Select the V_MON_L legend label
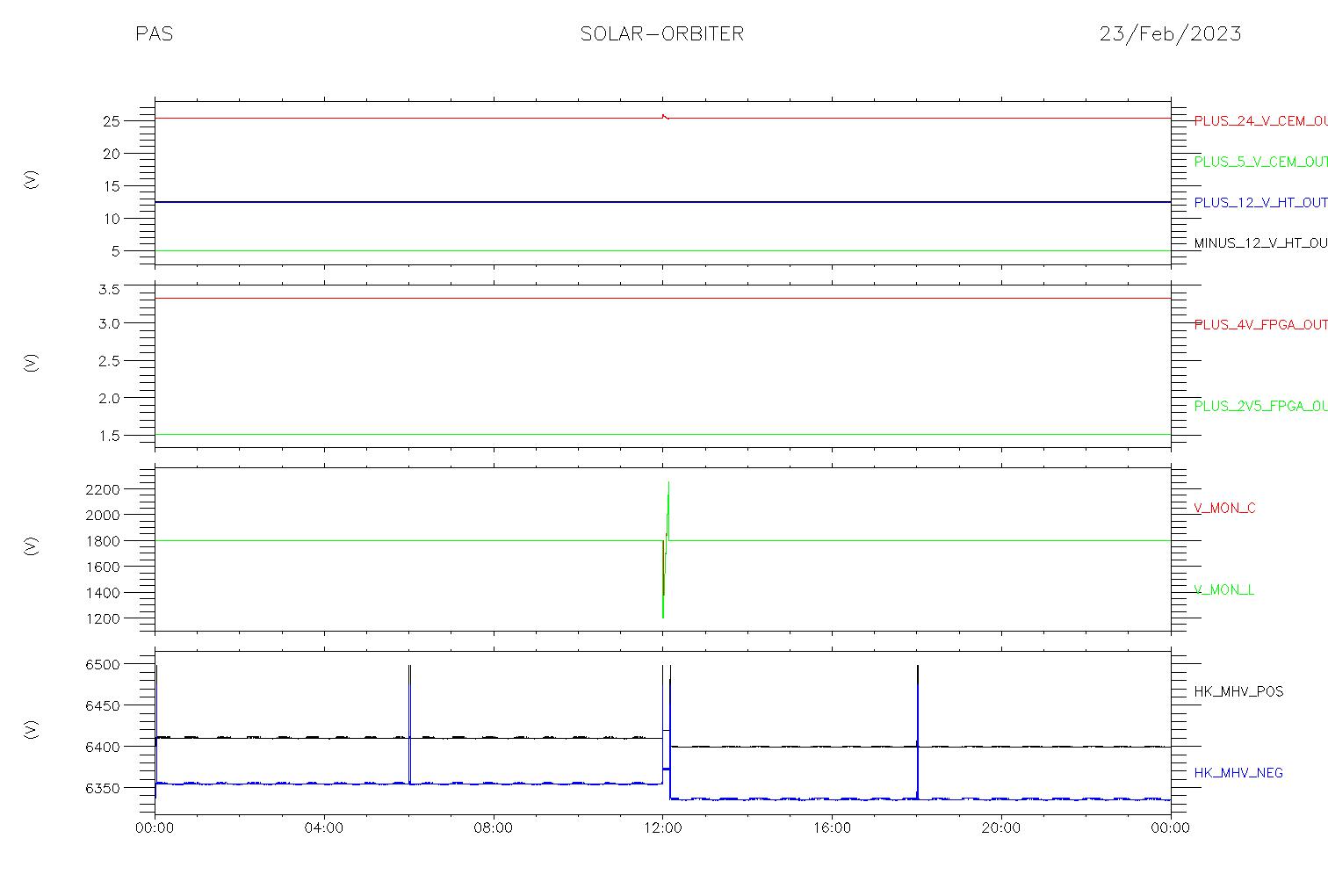The image size is (1328, 896). tap(1223, 589)
